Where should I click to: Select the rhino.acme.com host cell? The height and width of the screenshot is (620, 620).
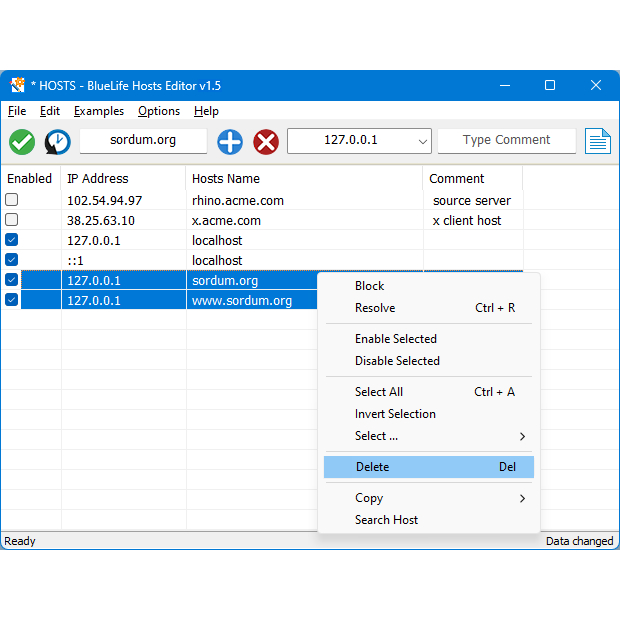pos(304,200)
